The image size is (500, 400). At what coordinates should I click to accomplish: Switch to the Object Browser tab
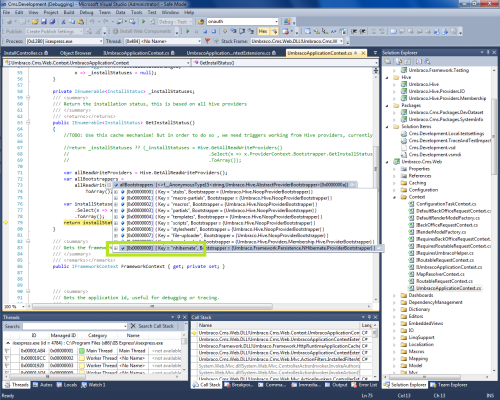pyautogui.click(x=76, y=53)
